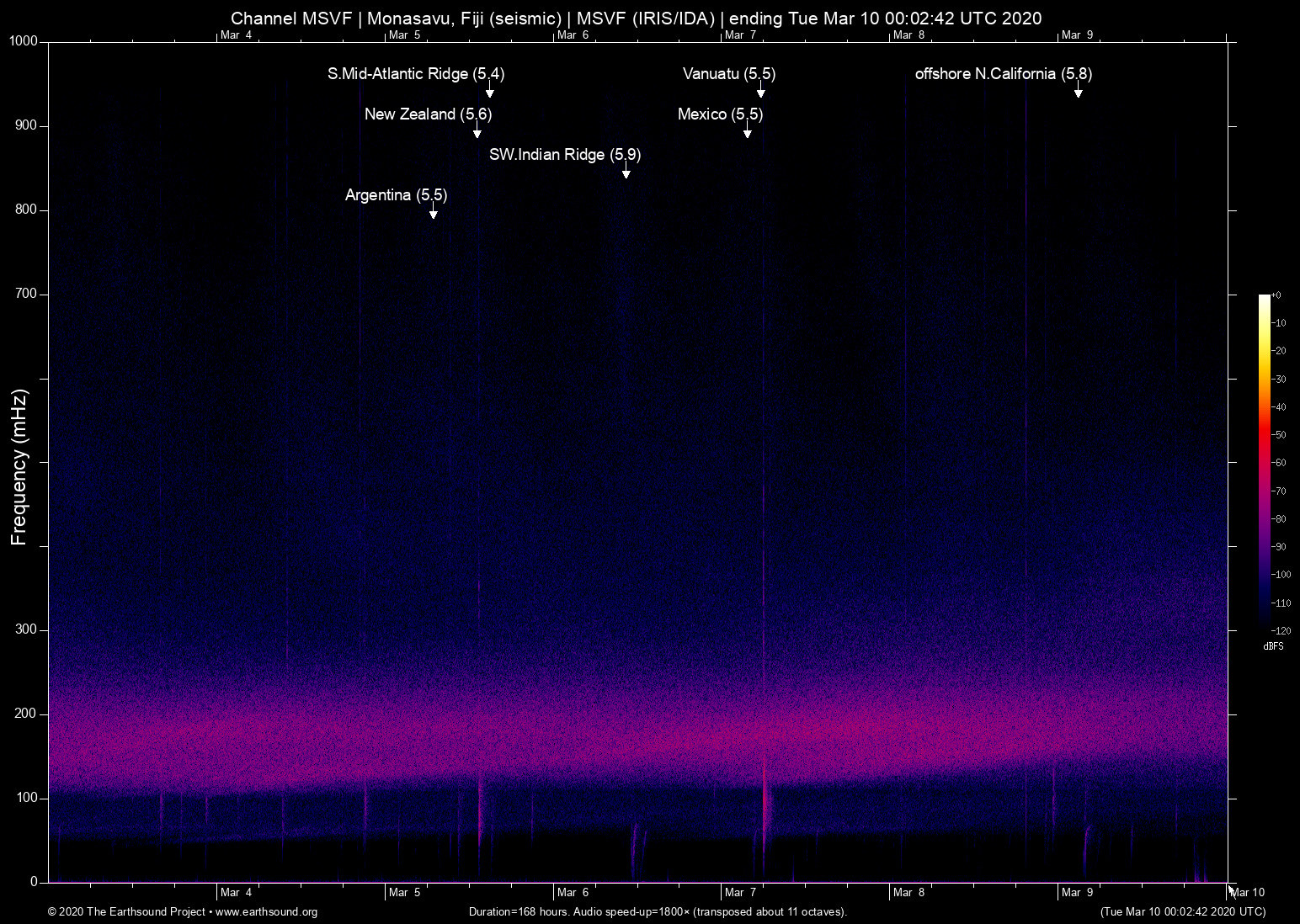Select Mar 5 on the top time axis
This screenshot has width=1300, height=924.
[404, 35]
